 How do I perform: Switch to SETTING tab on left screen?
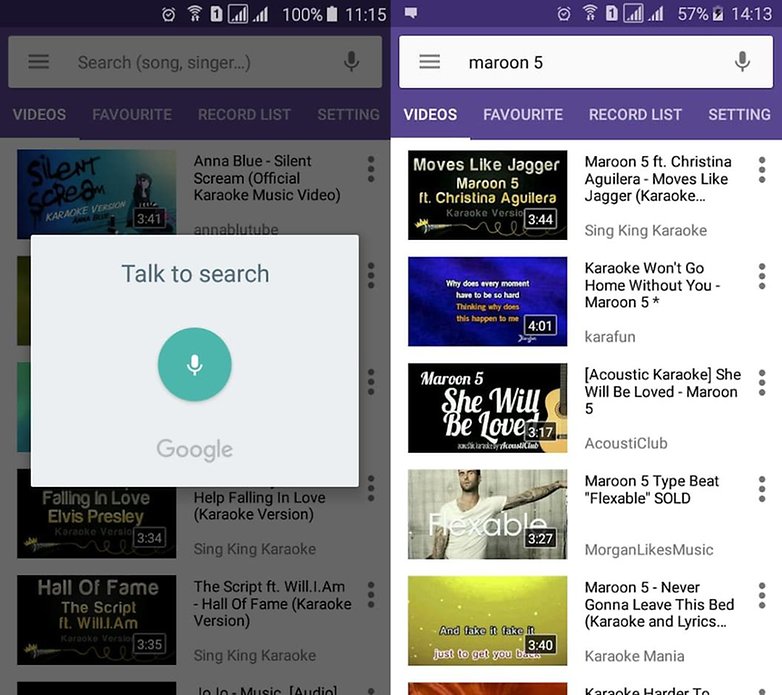[349, 115]
